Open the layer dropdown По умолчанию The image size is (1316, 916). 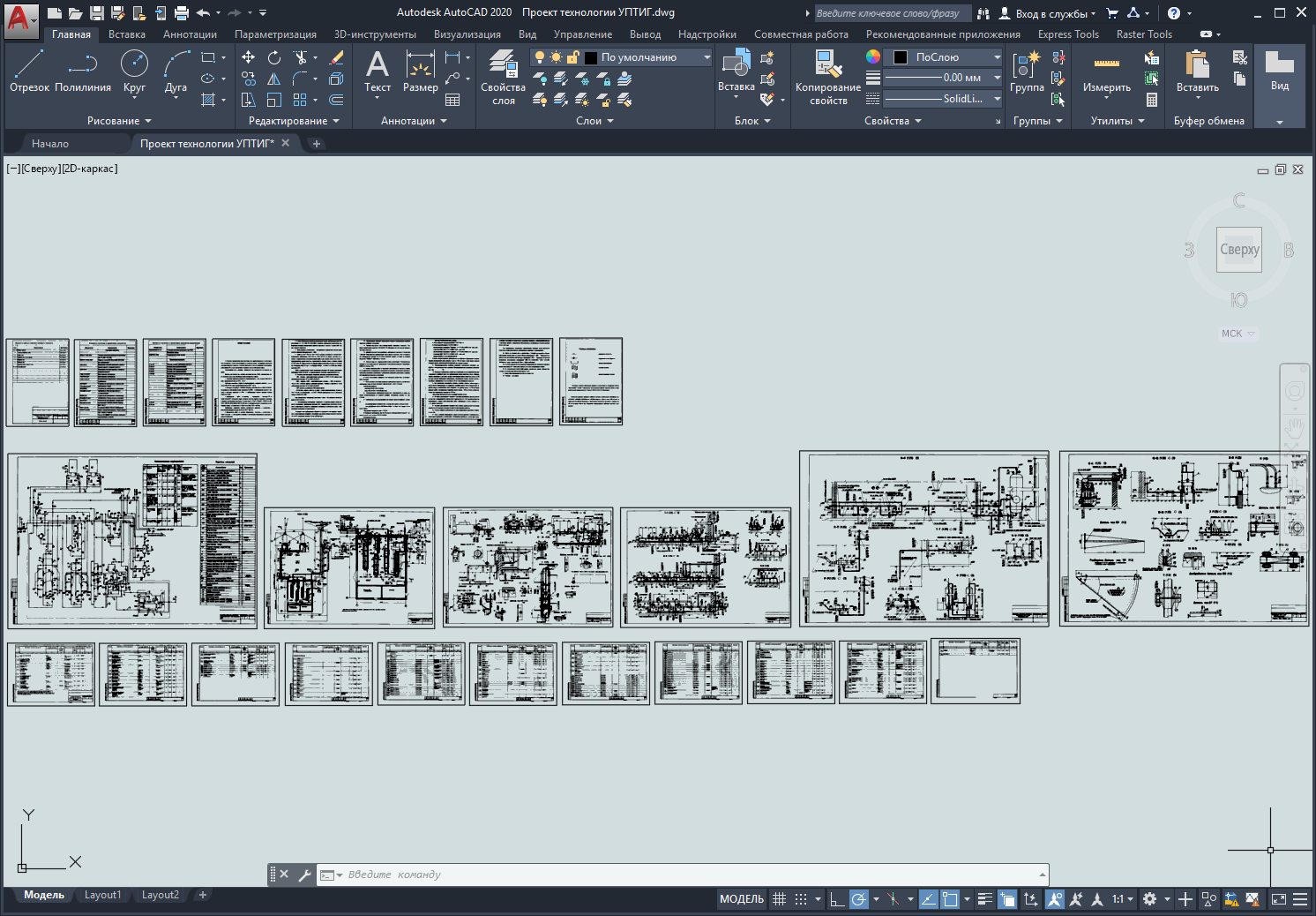pyautogui.click(x=621, y=57)
